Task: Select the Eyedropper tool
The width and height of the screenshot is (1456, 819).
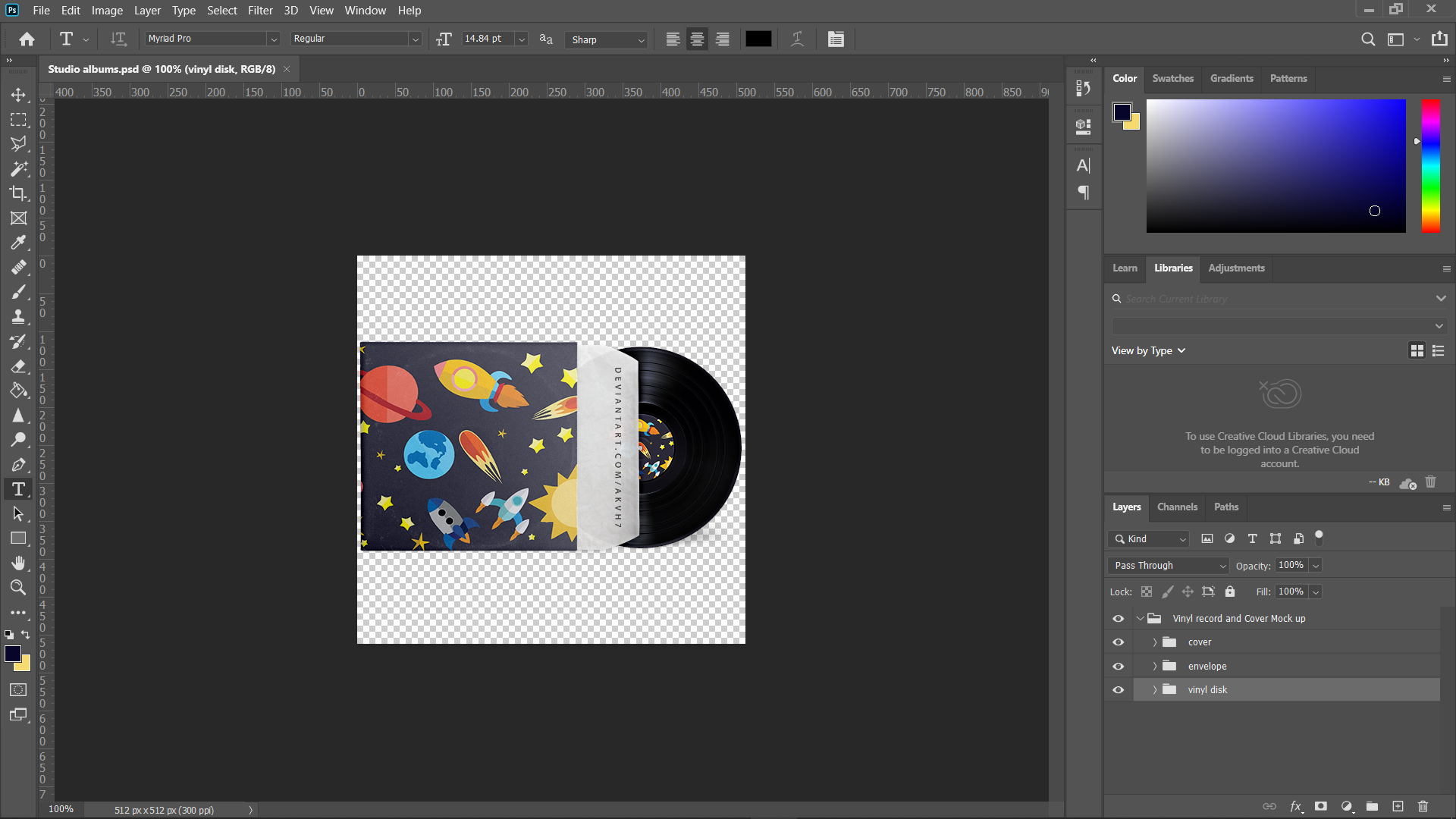Action: (18, 243)
